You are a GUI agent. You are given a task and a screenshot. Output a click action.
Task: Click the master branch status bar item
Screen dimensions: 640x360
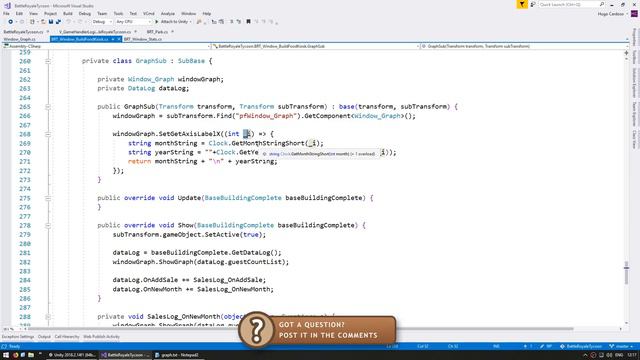pos(620,346)
